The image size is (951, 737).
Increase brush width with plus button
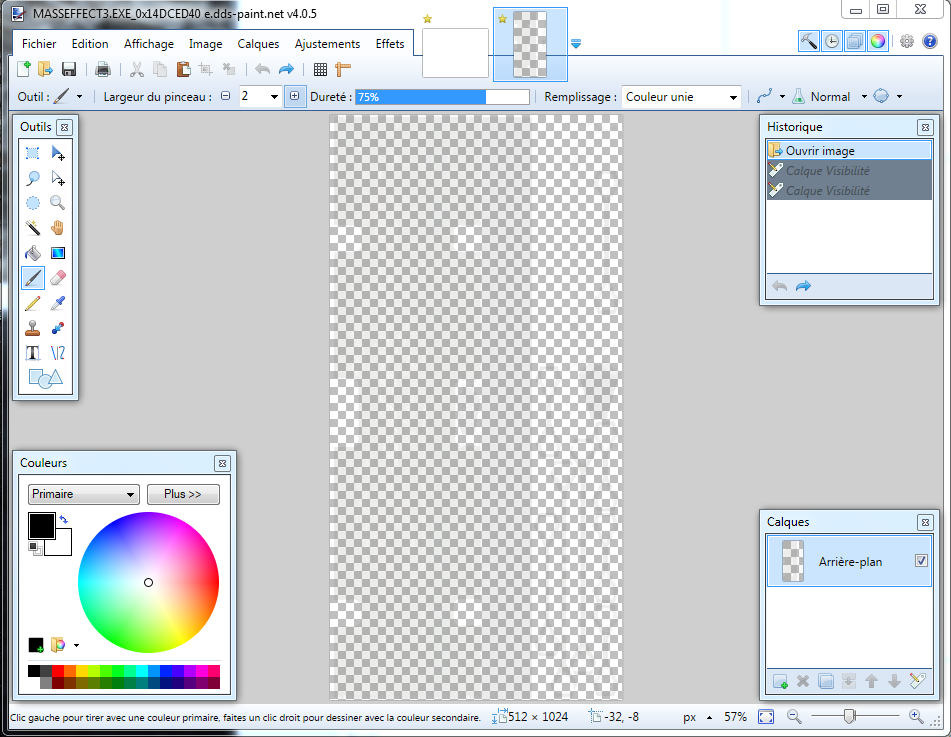pyautogui.click(x=295, y=96)
